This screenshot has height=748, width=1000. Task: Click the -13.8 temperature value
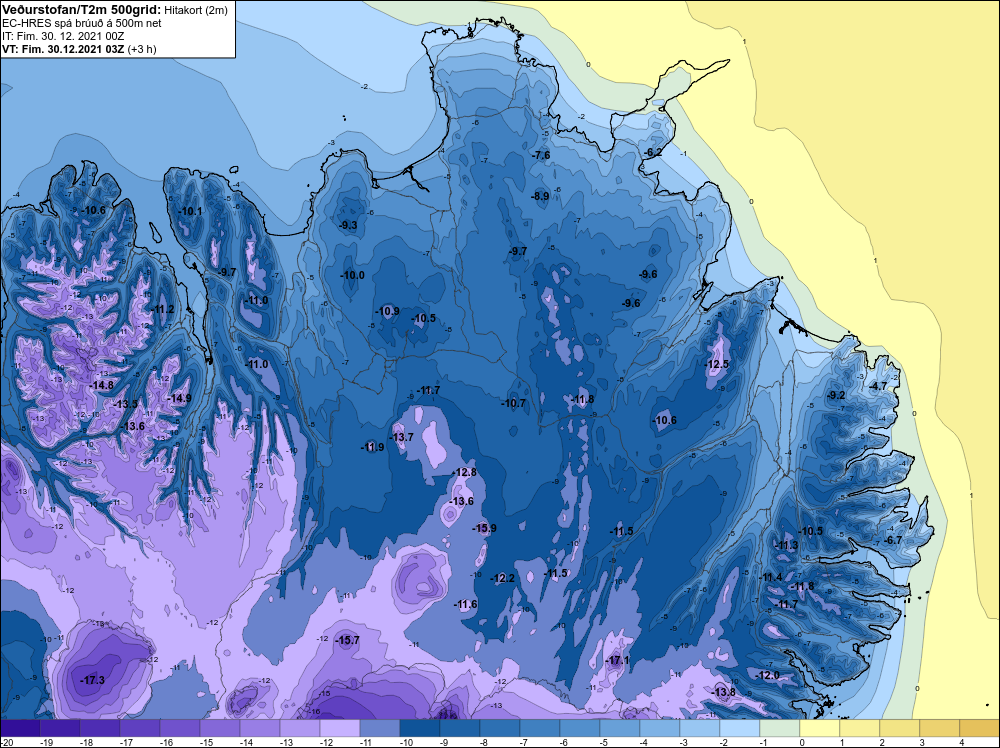click(x=723, y=692)
